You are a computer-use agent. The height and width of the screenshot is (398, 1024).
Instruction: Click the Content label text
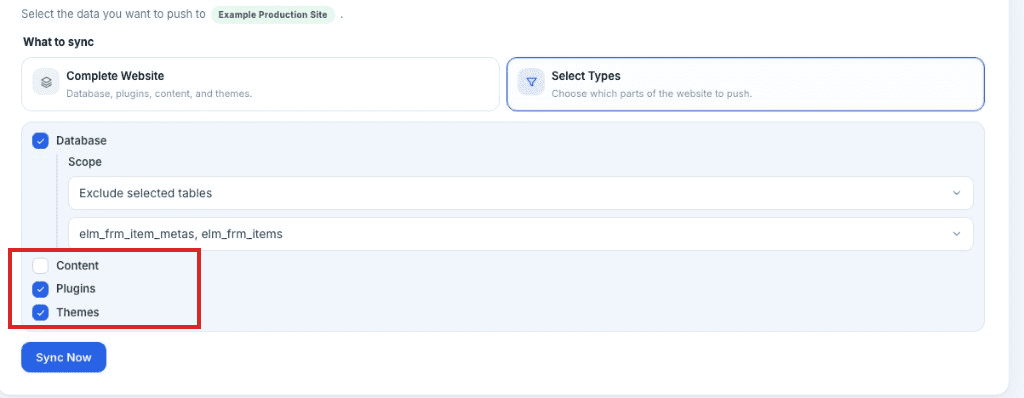pos(77,265)
